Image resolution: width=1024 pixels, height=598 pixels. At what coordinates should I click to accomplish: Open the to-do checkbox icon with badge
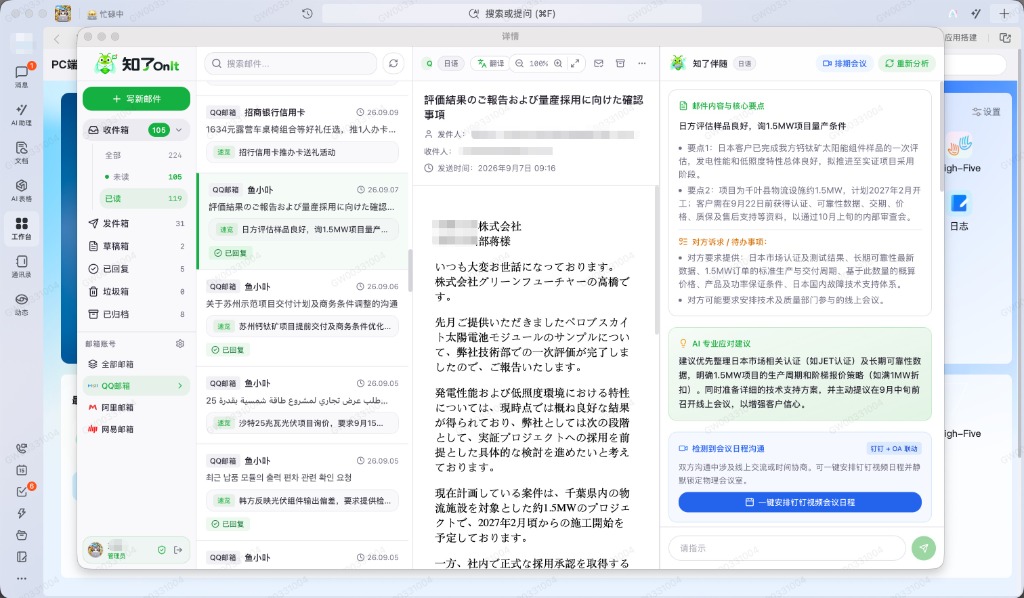[x=22, y=491]
